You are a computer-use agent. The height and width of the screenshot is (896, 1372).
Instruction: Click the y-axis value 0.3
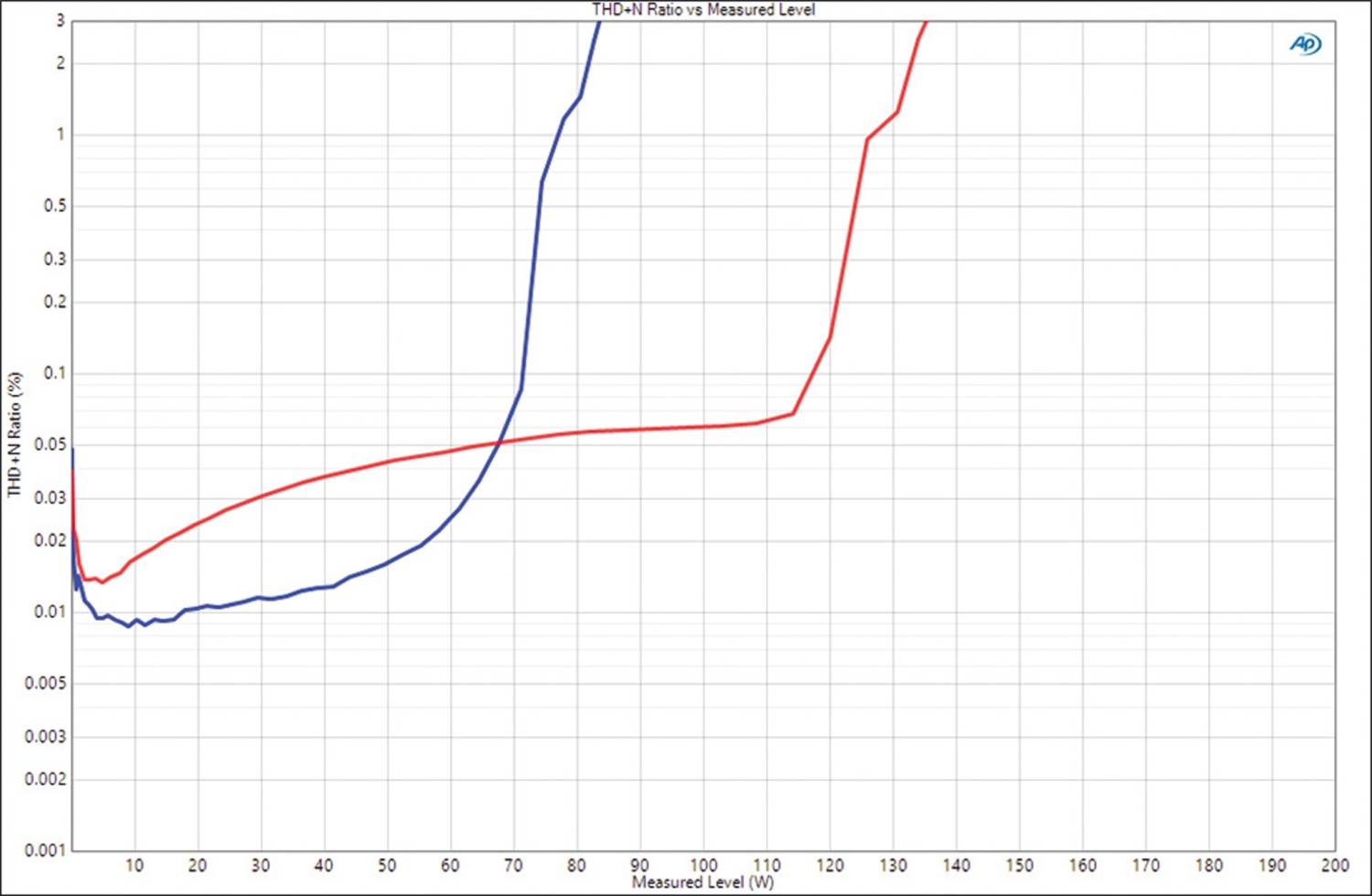click(55, 259)
